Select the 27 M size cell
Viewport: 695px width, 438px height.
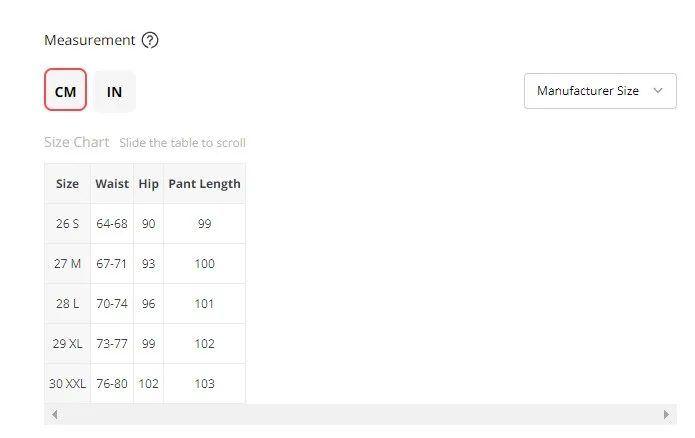click(67, 264)
